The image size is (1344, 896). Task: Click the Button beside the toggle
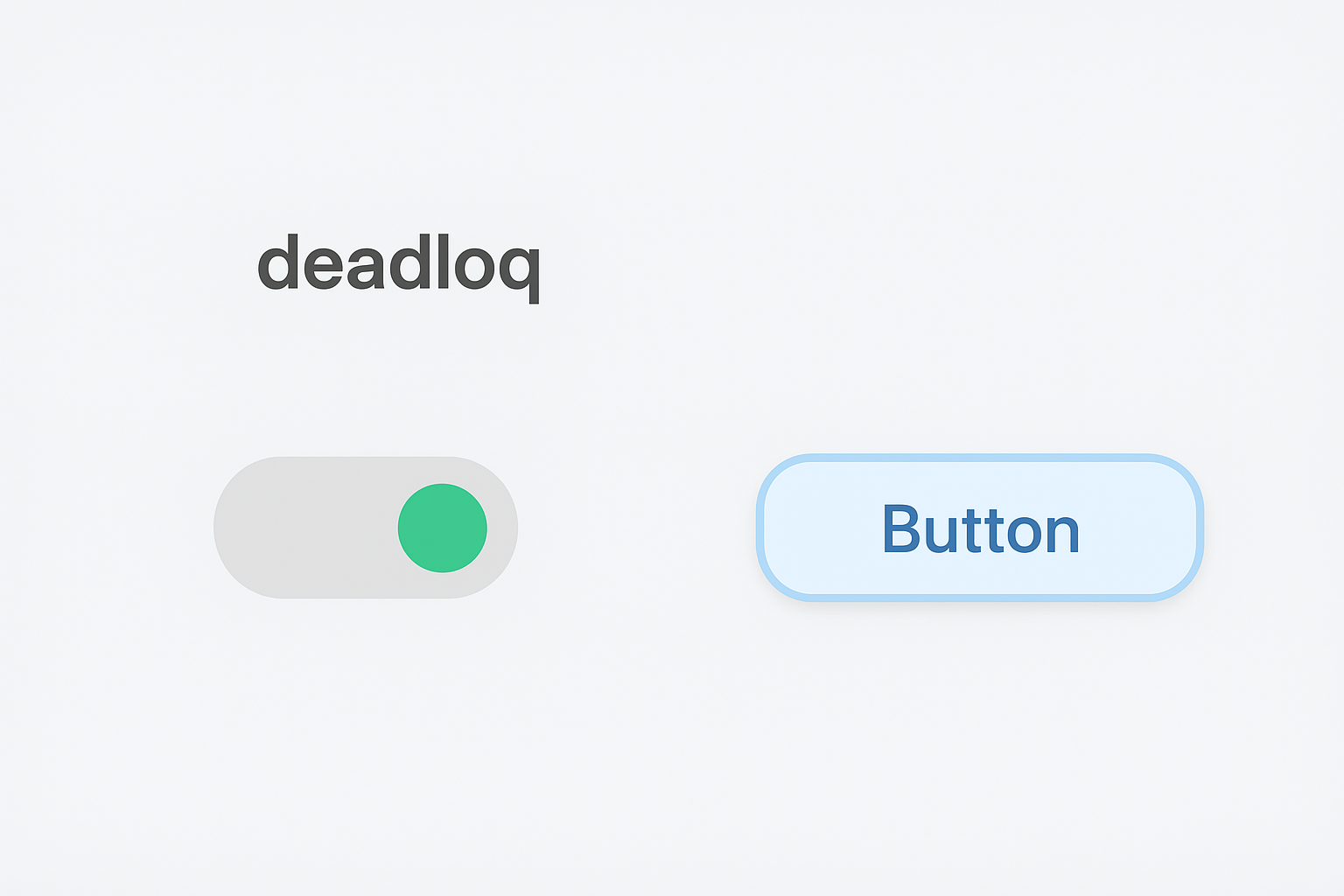click(980, 528)
